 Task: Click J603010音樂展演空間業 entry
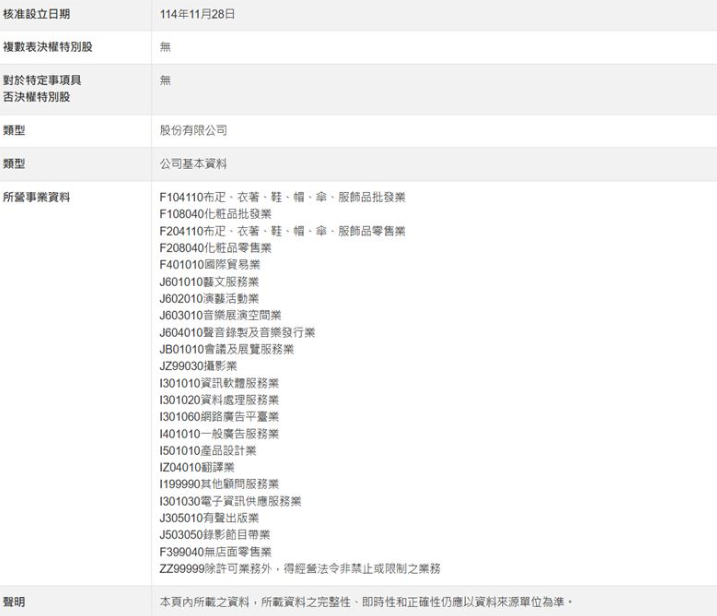[x=220, y=316]
